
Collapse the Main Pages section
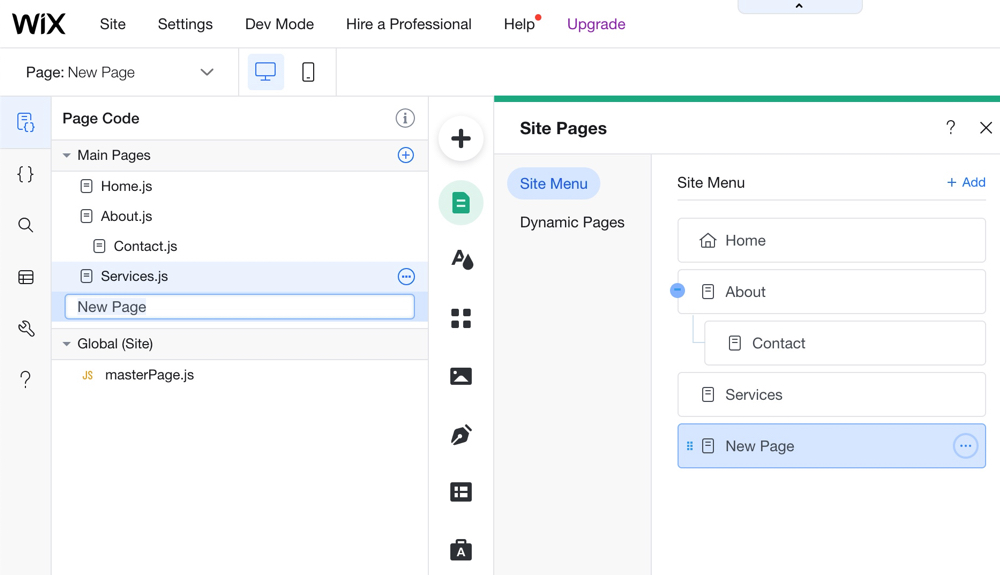tap(66, 155)
